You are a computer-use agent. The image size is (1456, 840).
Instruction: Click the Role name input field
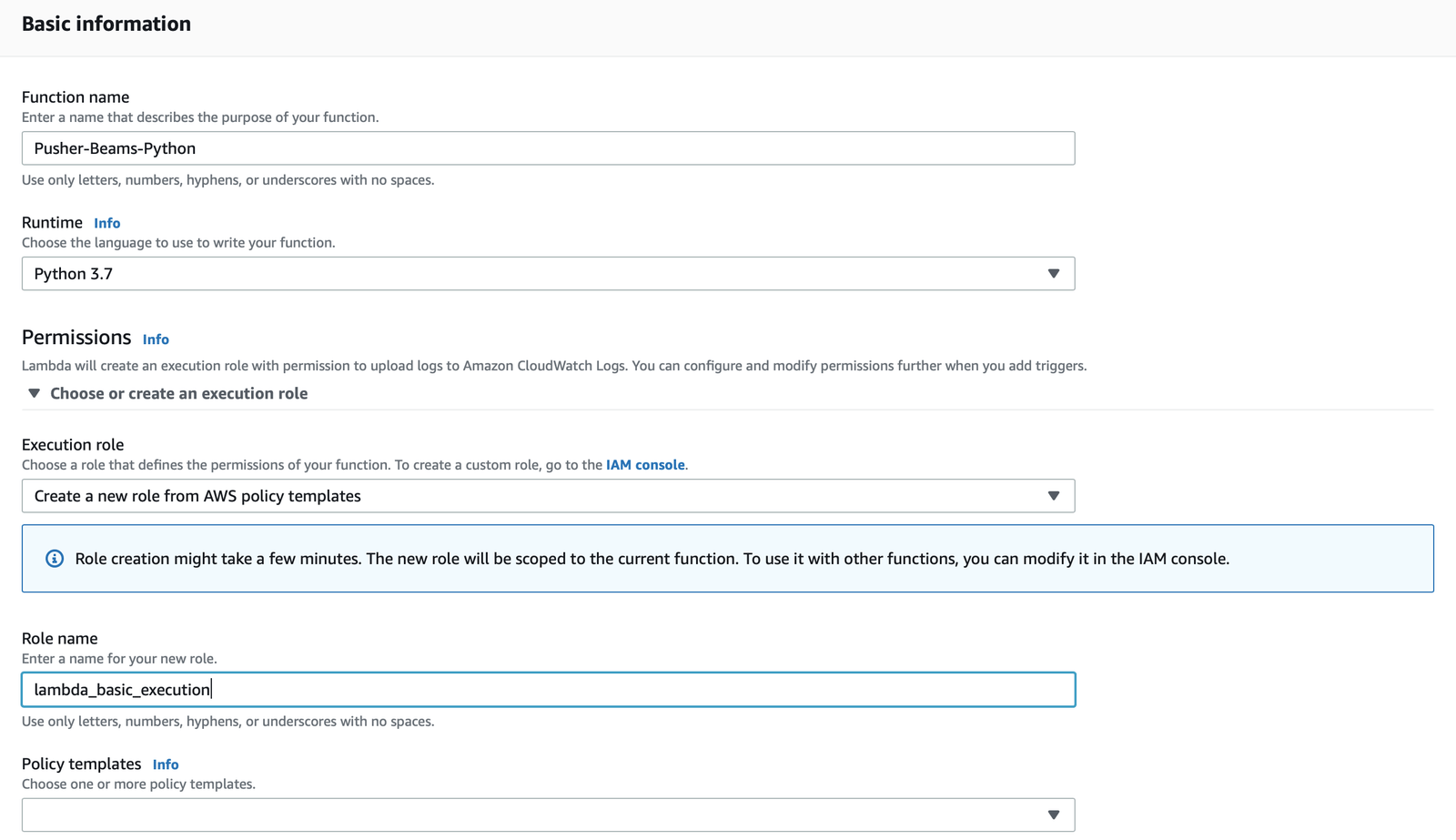pos(548,690)
